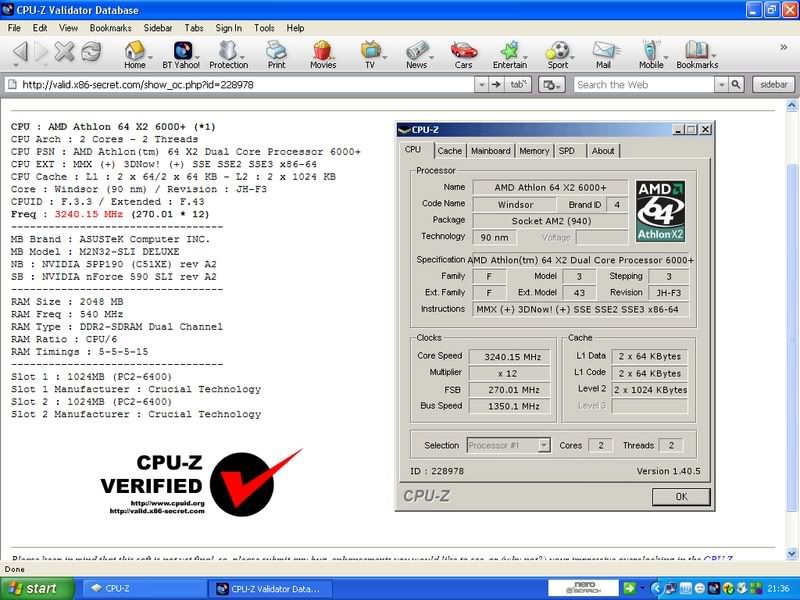
Task: Click the BT Yahoo! toolbar icon
Action: [181, 55]
